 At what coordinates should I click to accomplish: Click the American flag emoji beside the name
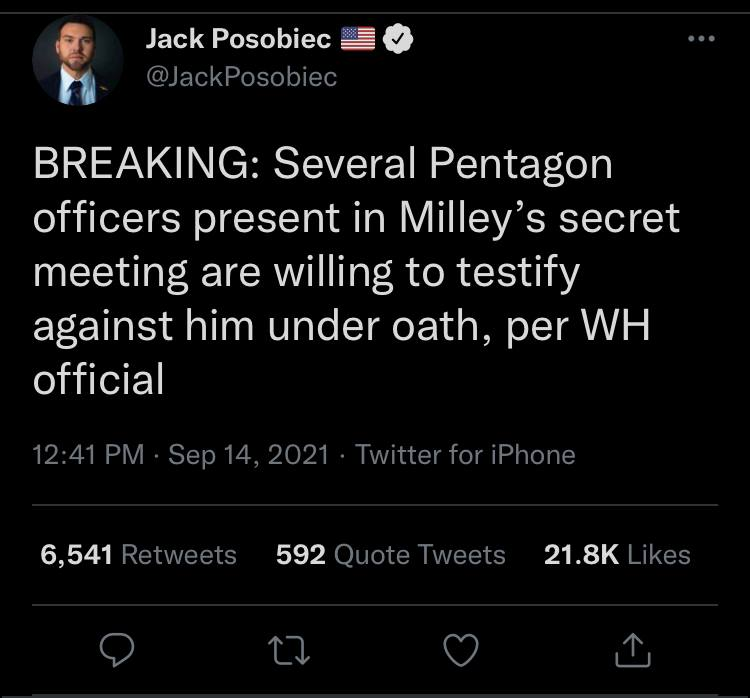(358, 40)
